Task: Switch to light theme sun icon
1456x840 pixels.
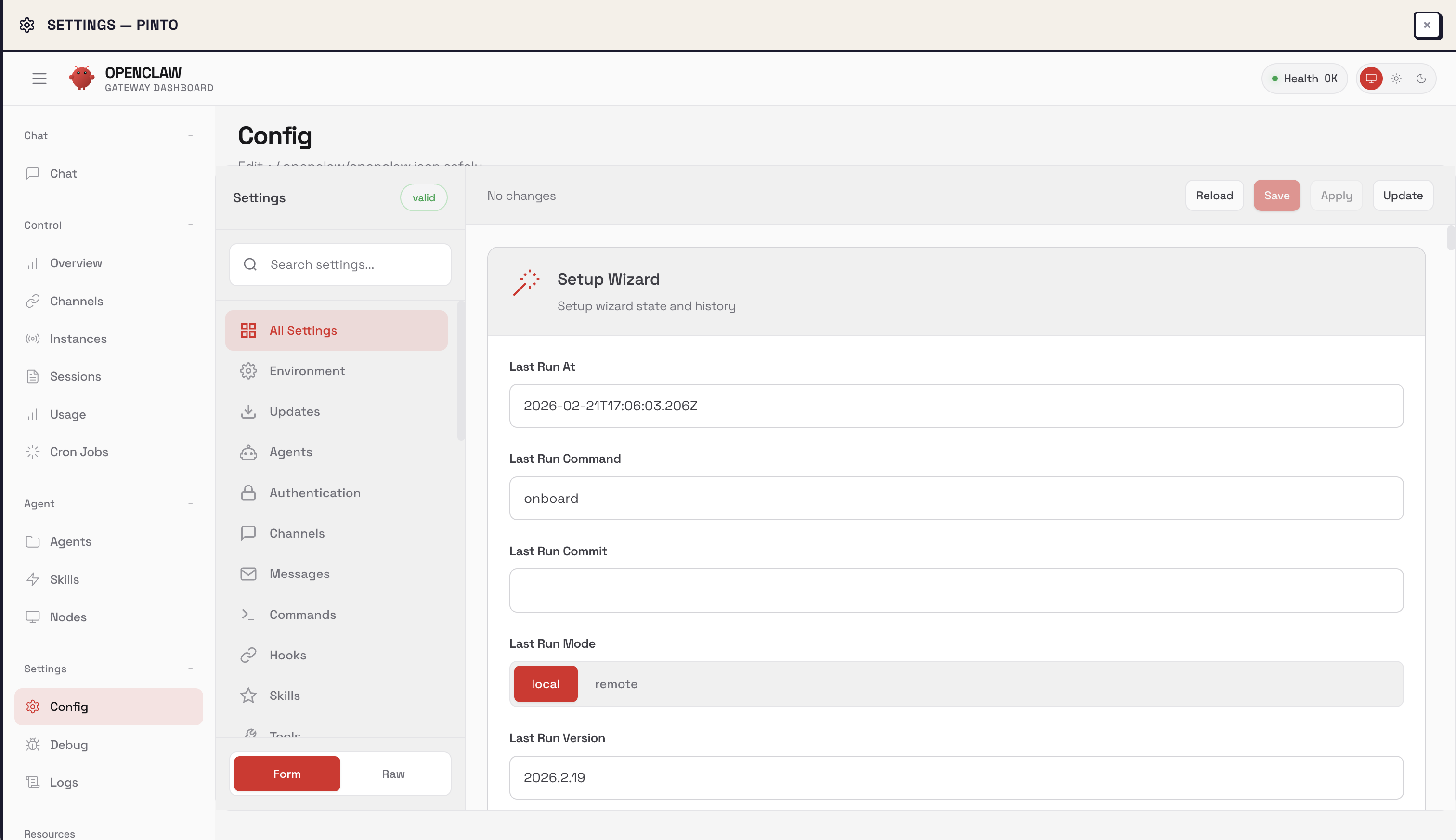Action: (x=1396, y=79)
